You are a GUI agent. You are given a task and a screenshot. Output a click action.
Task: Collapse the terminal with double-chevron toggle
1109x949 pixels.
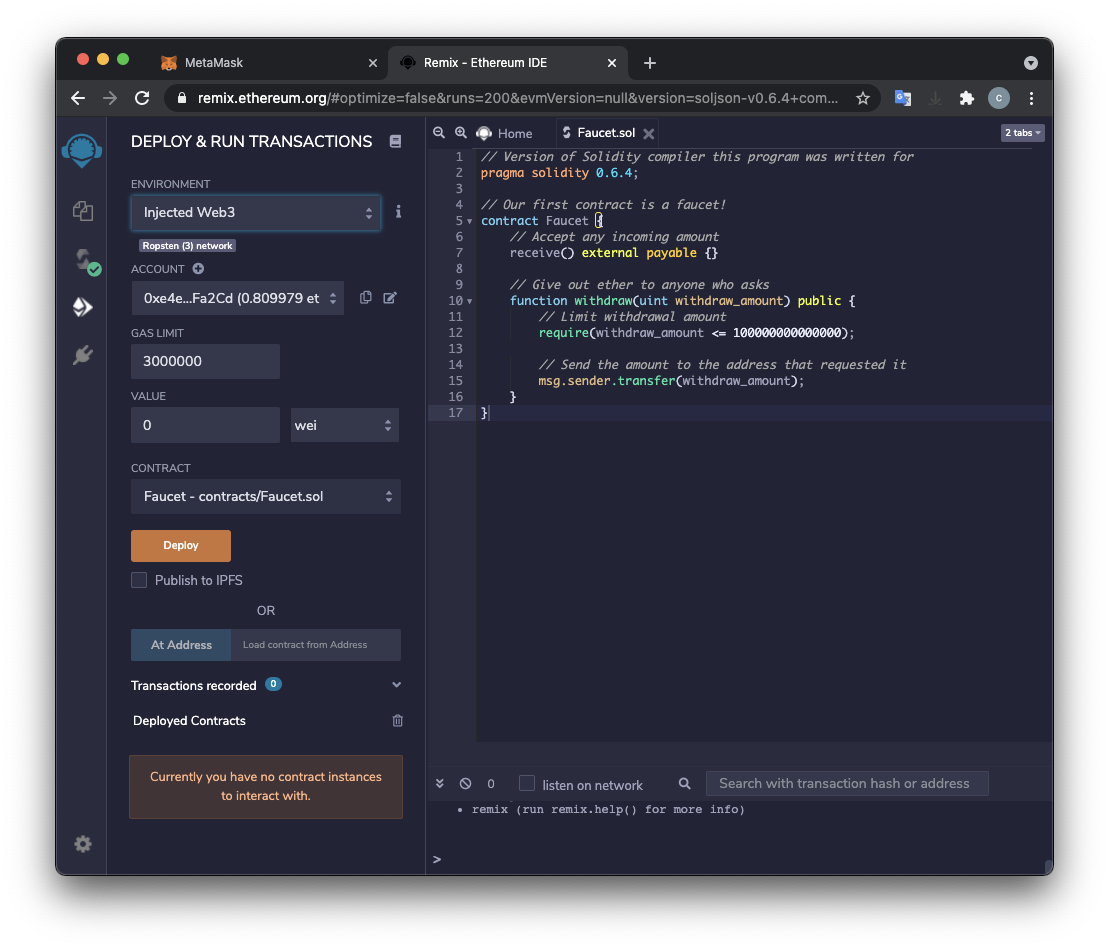440,784
